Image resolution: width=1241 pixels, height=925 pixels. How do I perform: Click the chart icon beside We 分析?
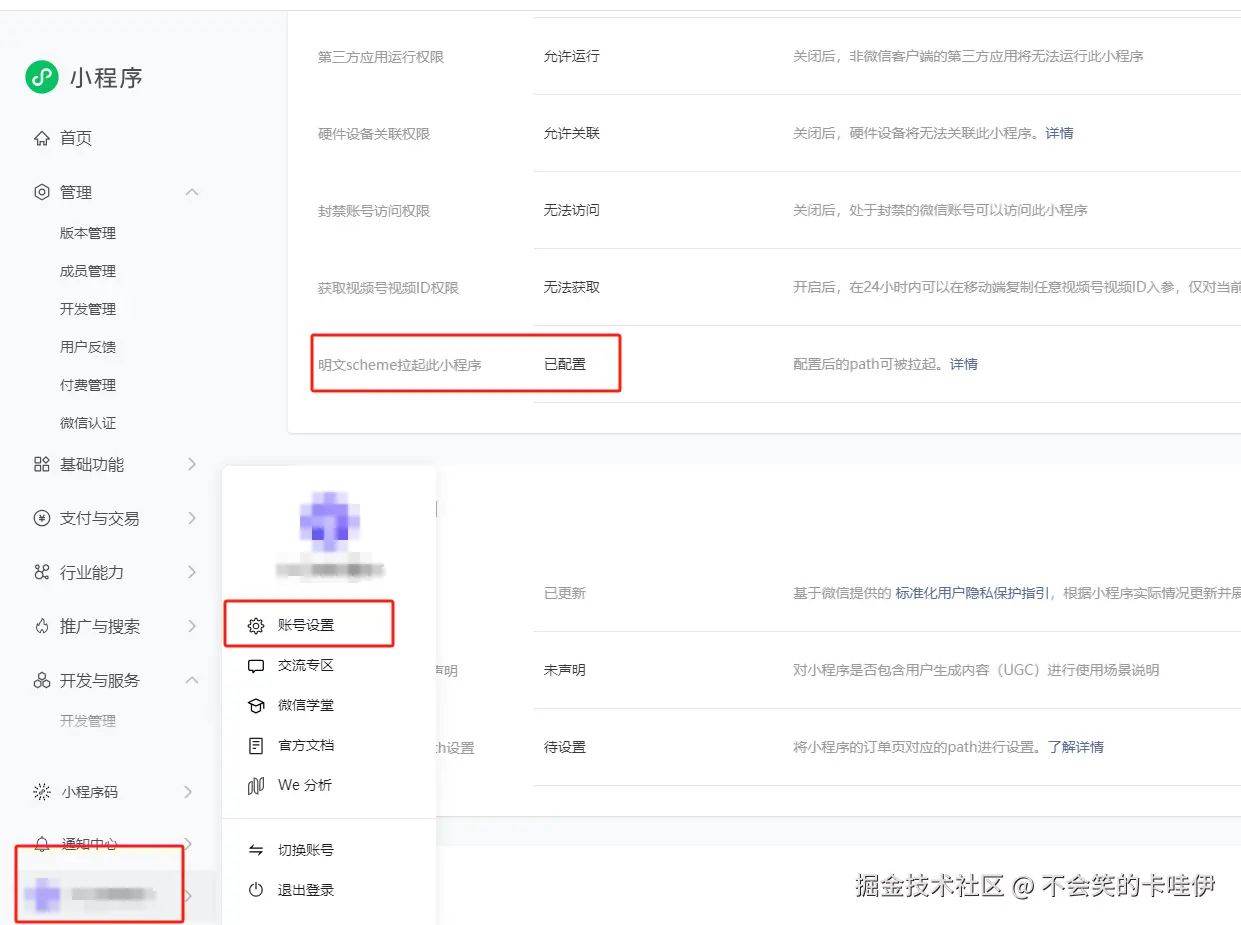256,785
